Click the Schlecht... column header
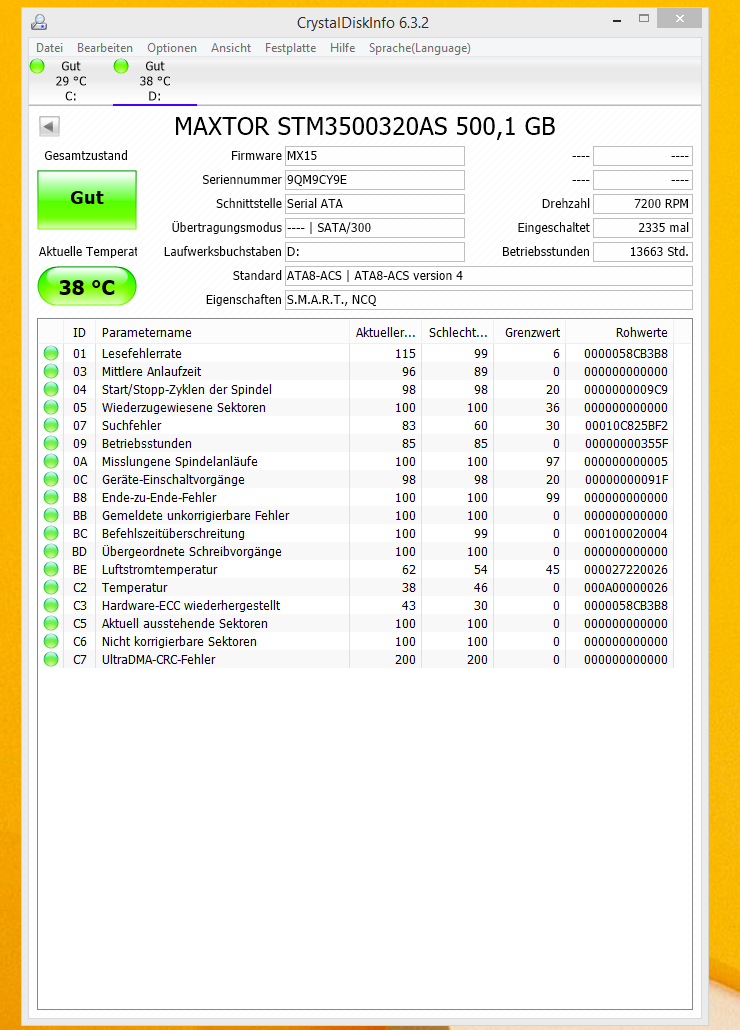This screenshot has height=1030, width=740. pyautogui.click(x=458, y=332)
